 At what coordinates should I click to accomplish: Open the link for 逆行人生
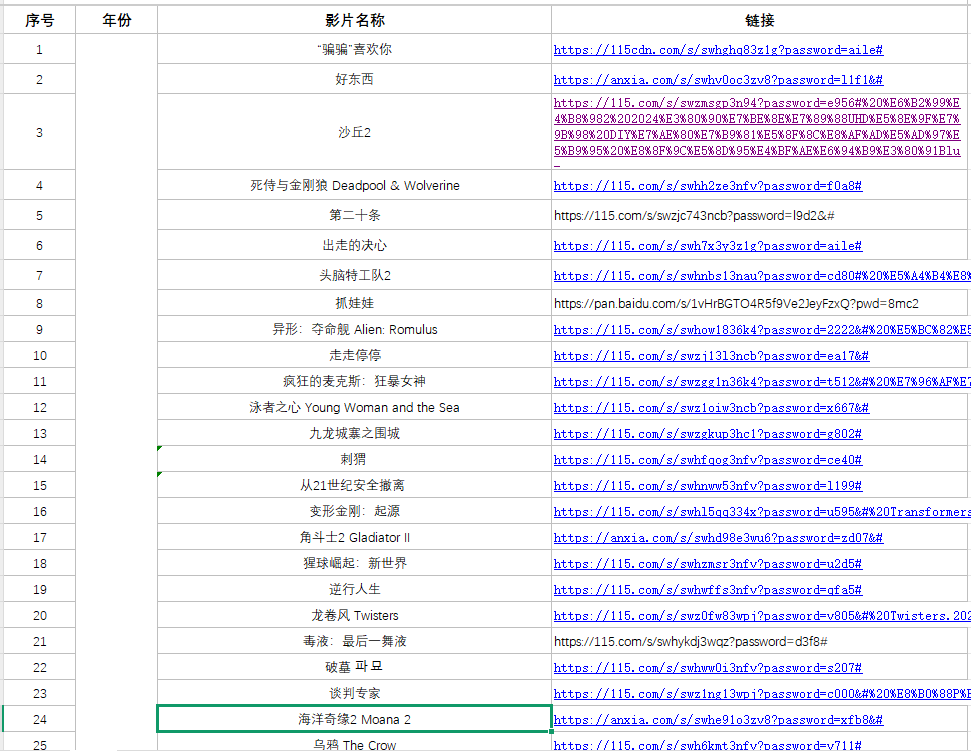[x=708, y=590]
